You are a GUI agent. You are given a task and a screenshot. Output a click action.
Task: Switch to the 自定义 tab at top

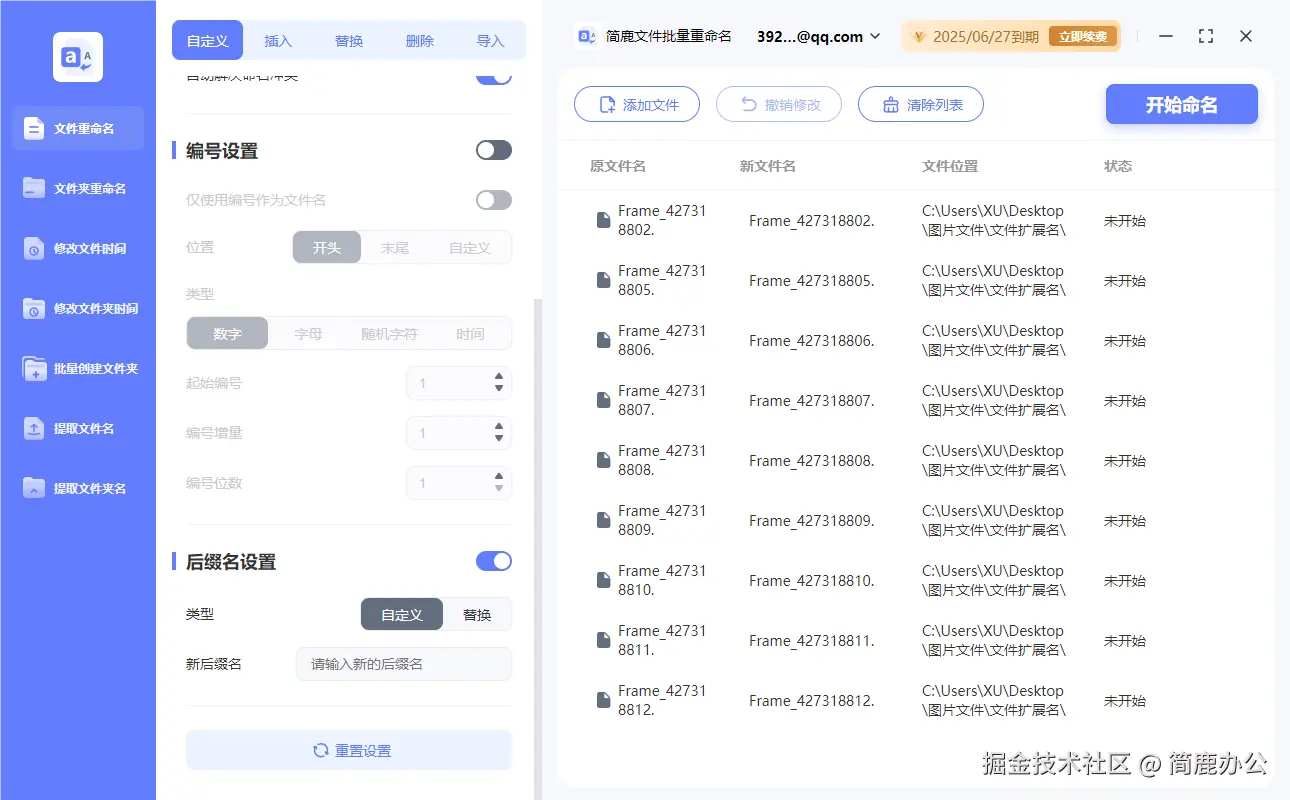[x=208, y=41]
